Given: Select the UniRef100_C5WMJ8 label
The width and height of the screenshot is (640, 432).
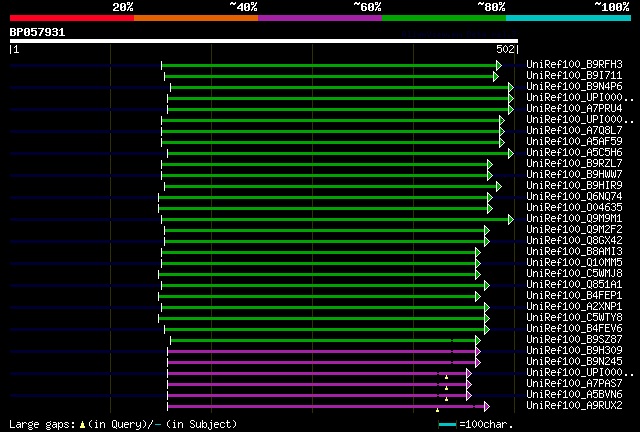Looking at the screenshot, I should coord(574,274).
